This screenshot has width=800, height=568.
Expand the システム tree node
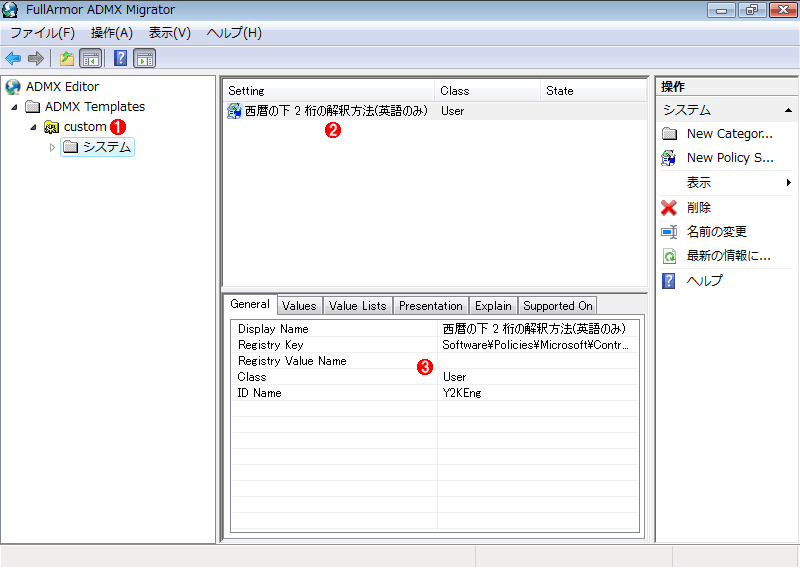point(52,147)
